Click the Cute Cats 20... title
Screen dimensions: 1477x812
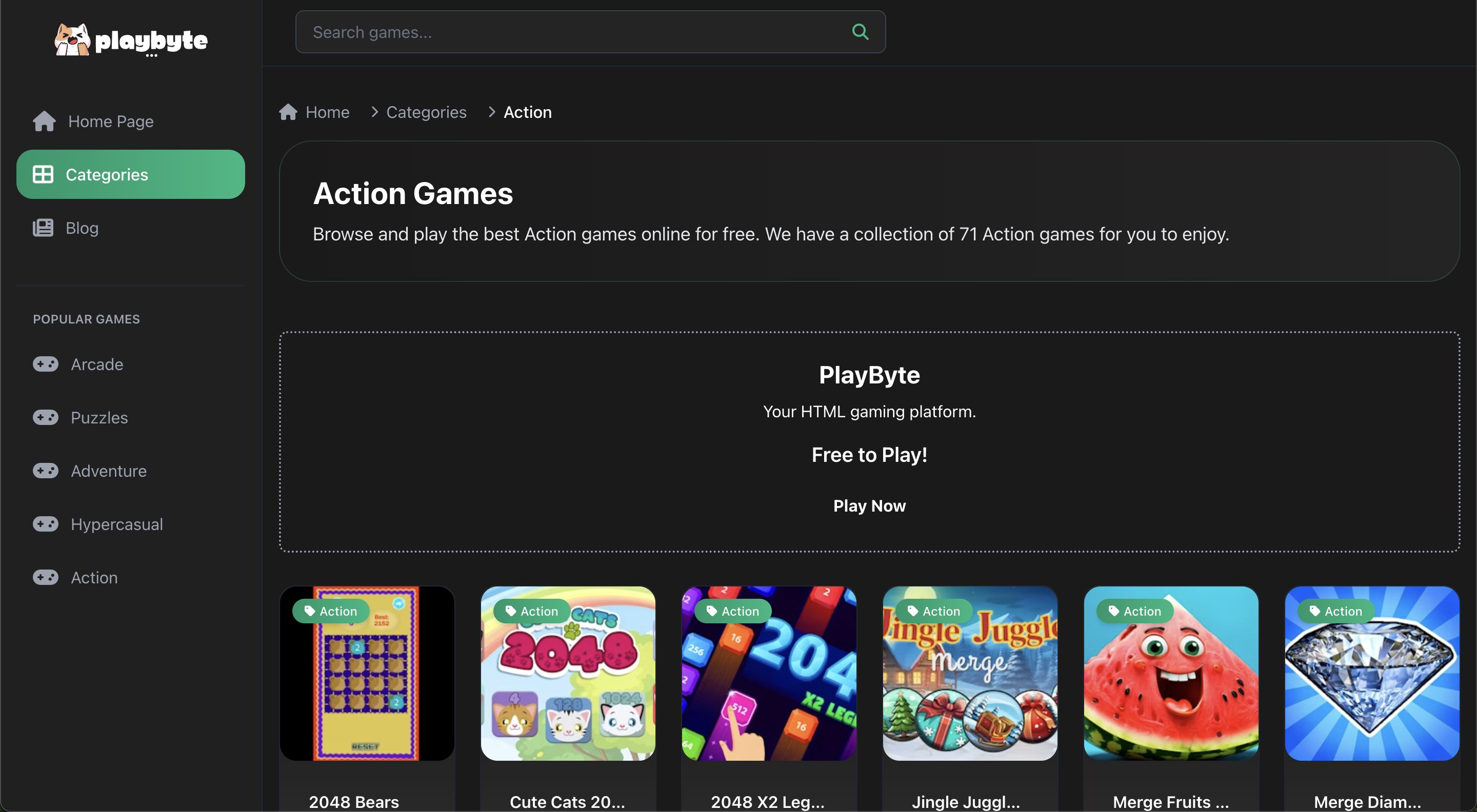tap(567, 802)
